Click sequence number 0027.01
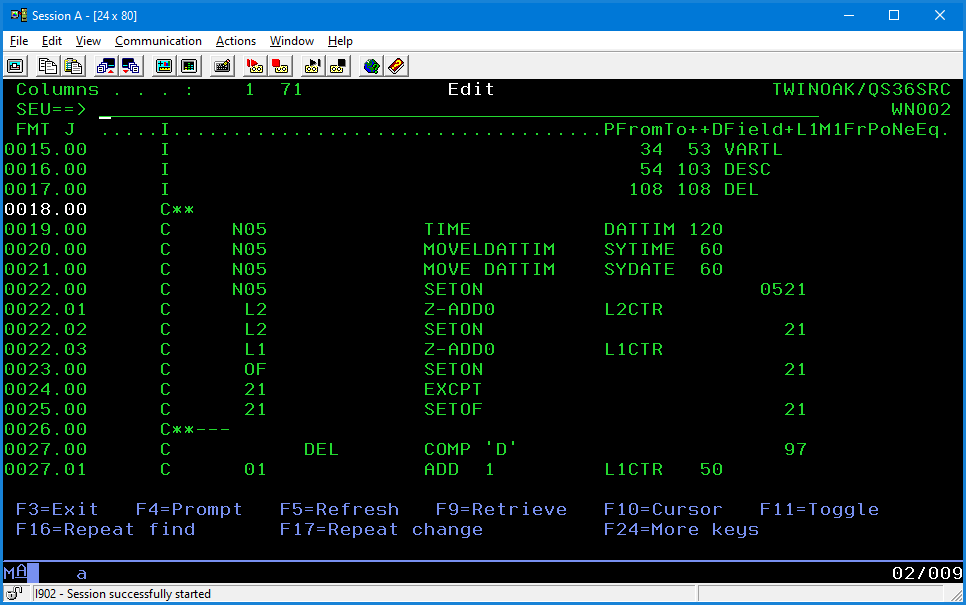This screenshot has height=605, width=966. click(46, 469)
